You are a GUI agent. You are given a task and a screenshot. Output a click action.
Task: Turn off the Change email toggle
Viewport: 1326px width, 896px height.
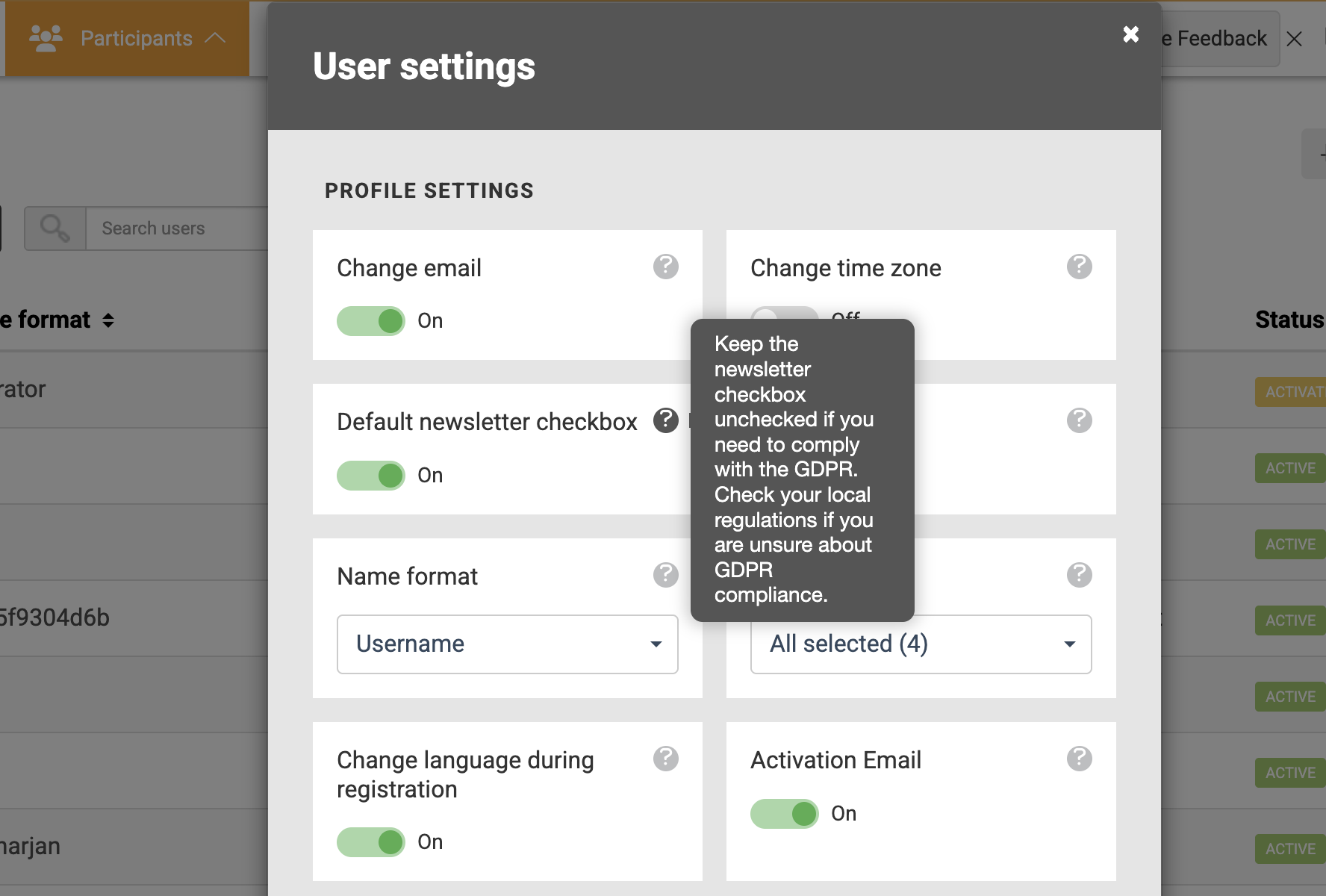tap(371, 321)
